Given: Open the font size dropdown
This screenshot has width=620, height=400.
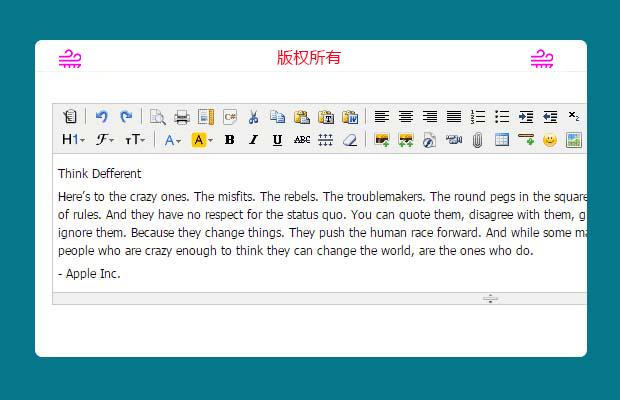Looking at the screenshot, I should pos(136,140).
